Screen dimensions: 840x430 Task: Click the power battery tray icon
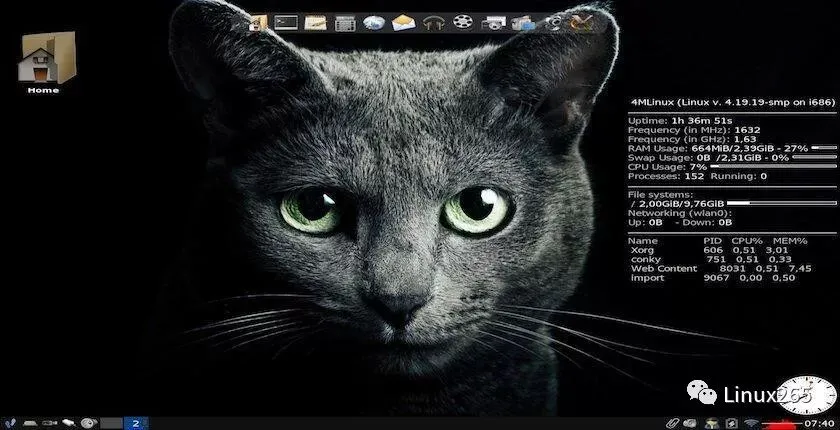coord(731,424)
